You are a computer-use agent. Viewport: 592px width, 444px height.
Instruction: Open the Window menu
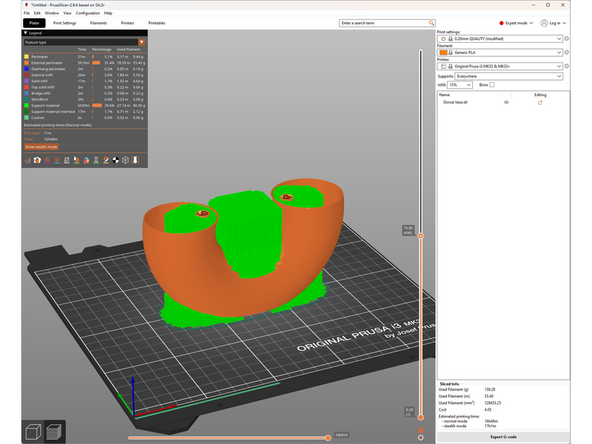pyautogui.click(x=52, y=13)
